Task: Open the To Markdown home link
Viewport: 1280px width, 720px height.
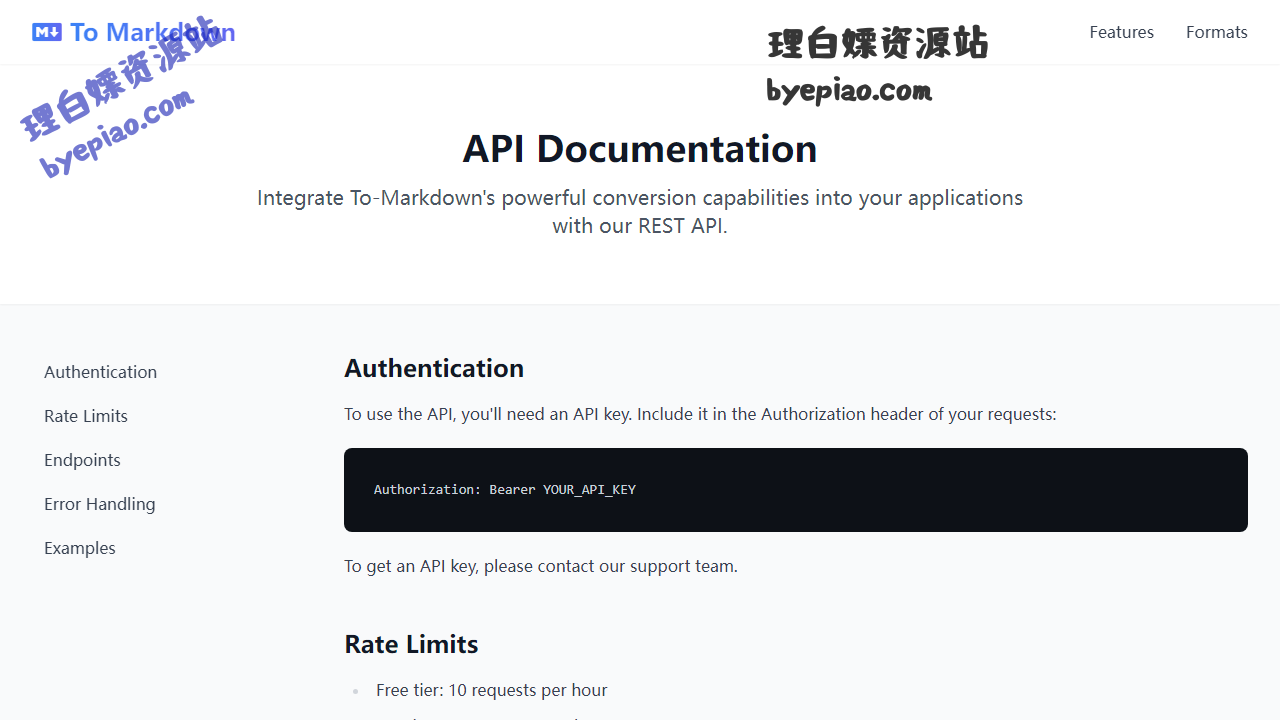Action: (134, 32)
